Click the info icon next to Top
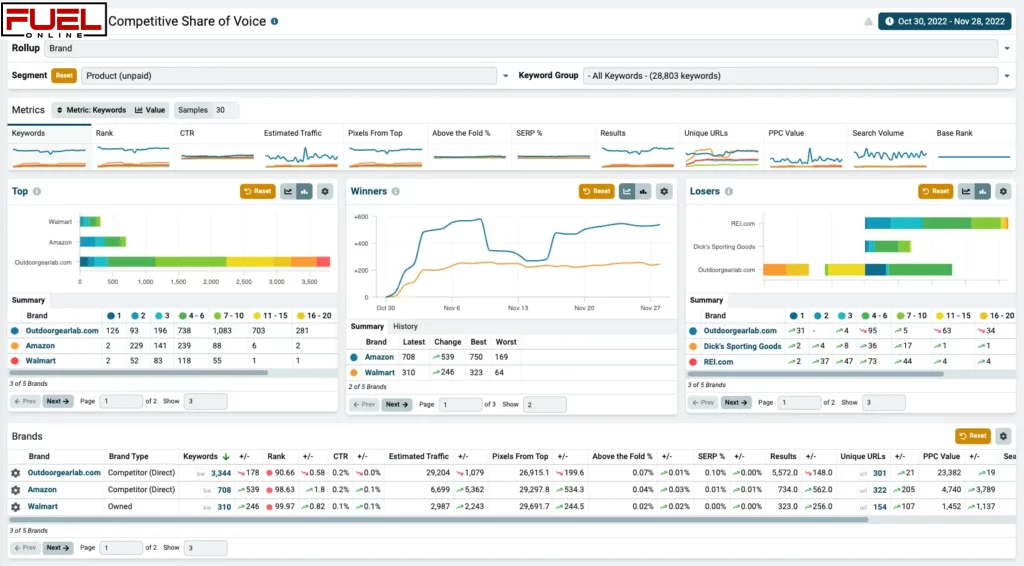The height and width of the screenshot is (566, 1024). (37, 191)
